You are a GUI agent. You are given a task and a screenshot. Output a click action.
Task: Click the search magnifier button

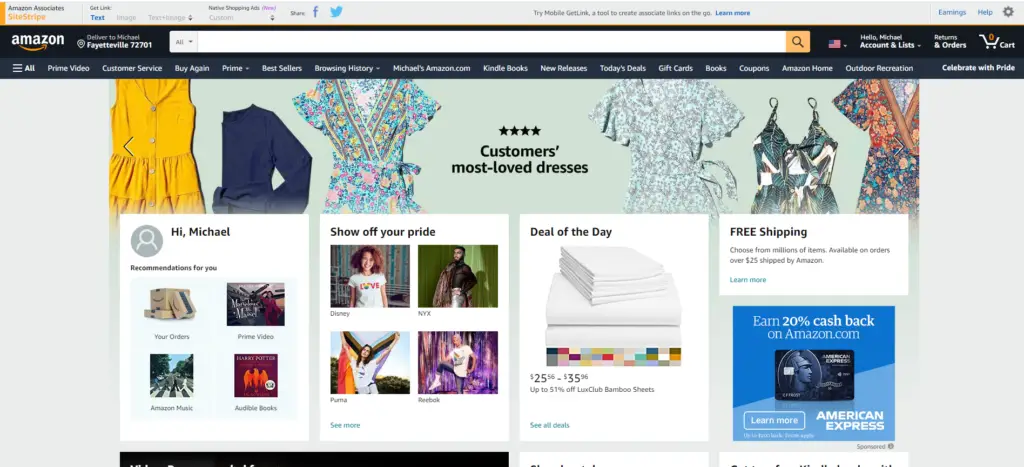click(797, 42)
